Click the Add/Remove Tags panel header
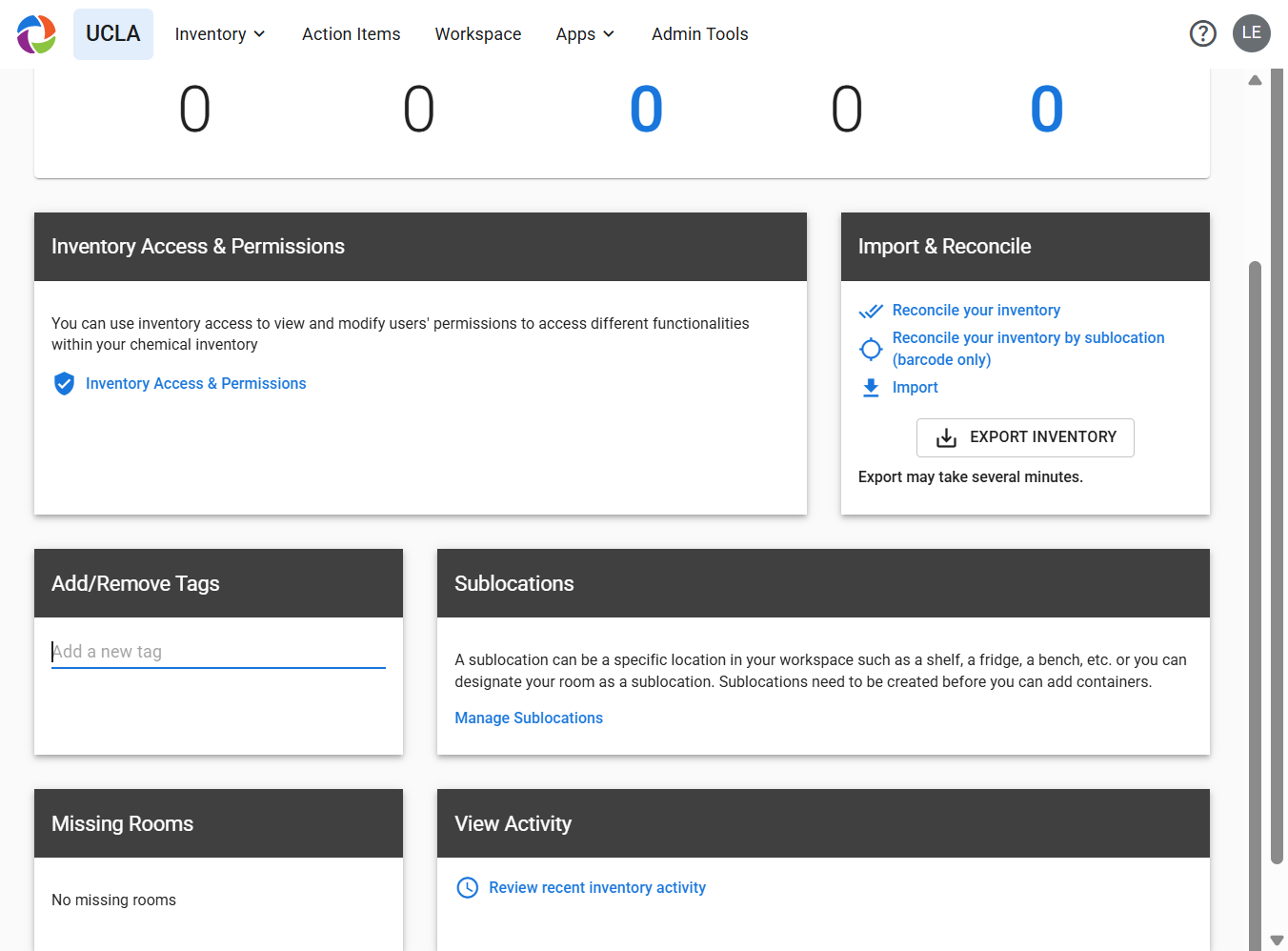 218,583
